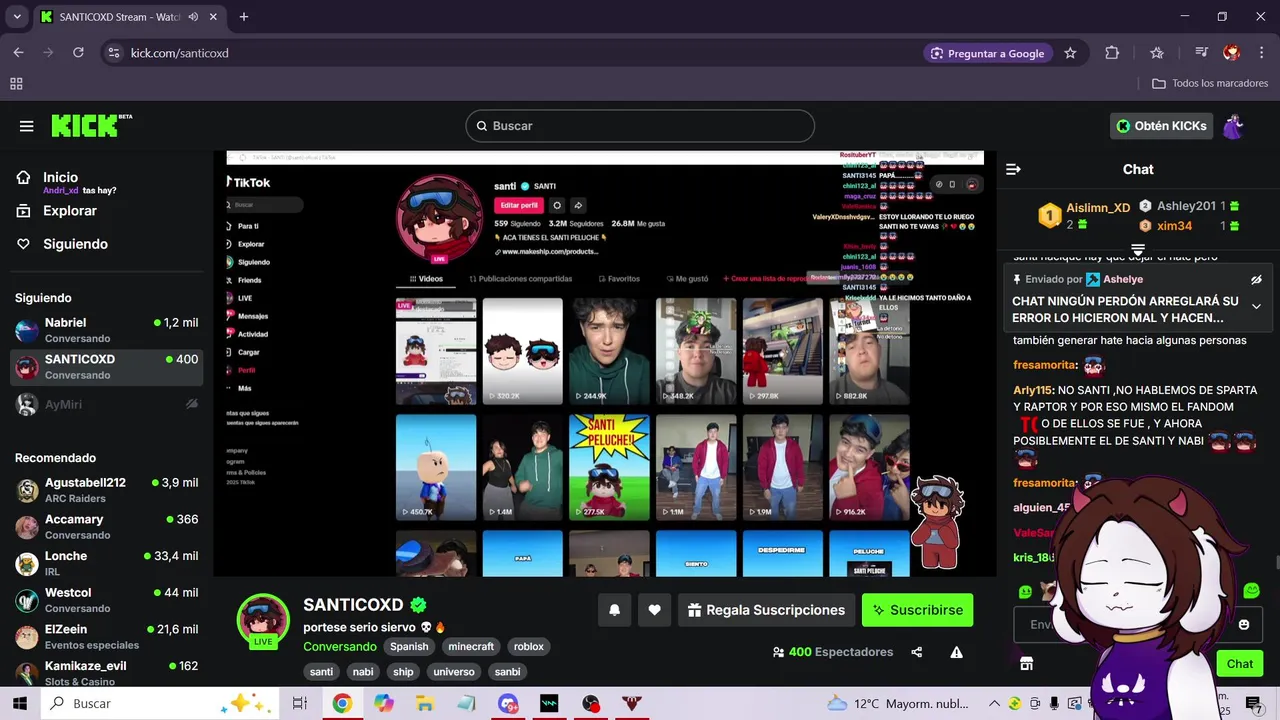Open the Westcol recommended channel
This screenshot has height=720, width=1280.
coord(108,600)
